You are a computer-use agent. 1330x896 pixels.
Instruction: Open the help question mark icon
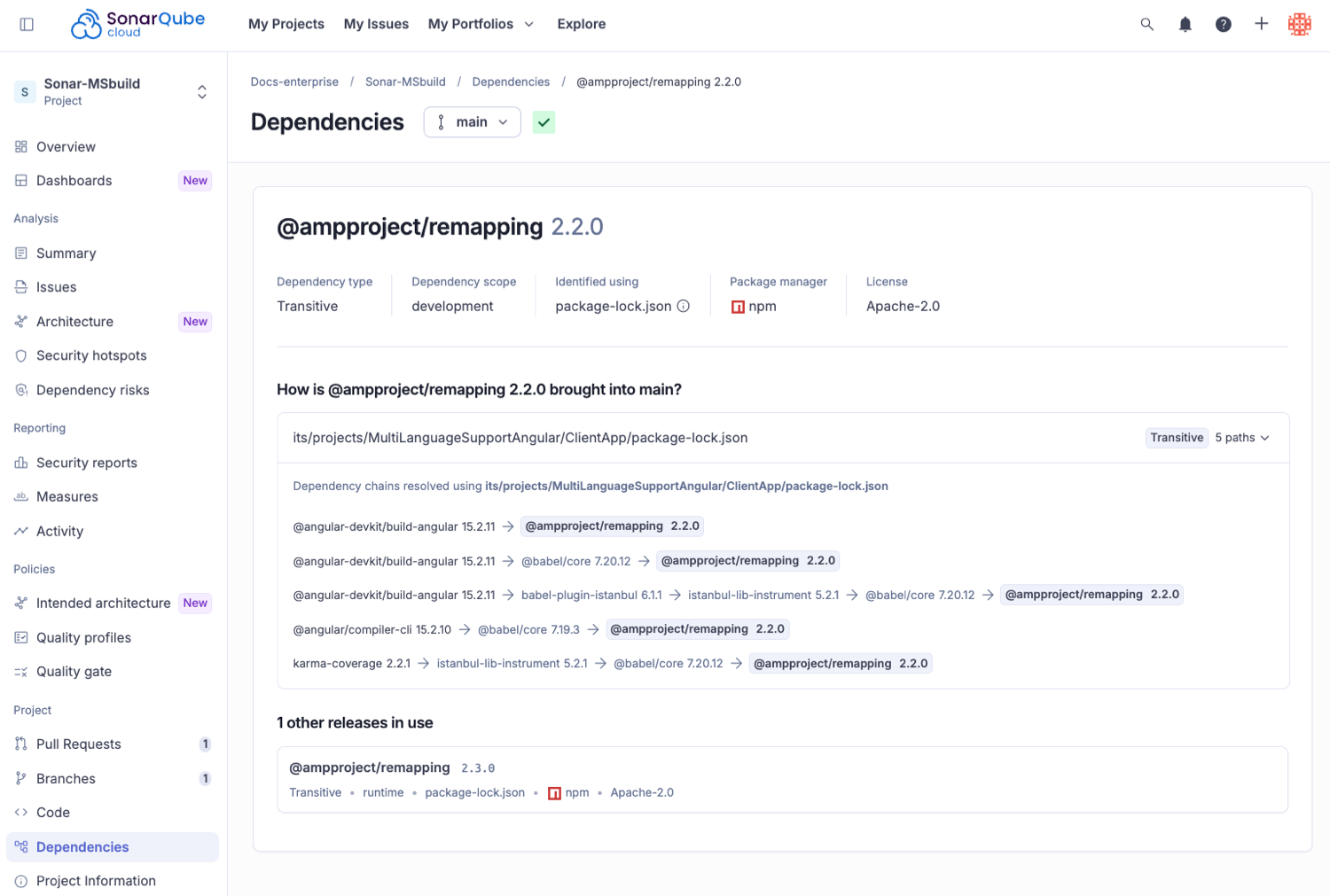coord(1223,24)
